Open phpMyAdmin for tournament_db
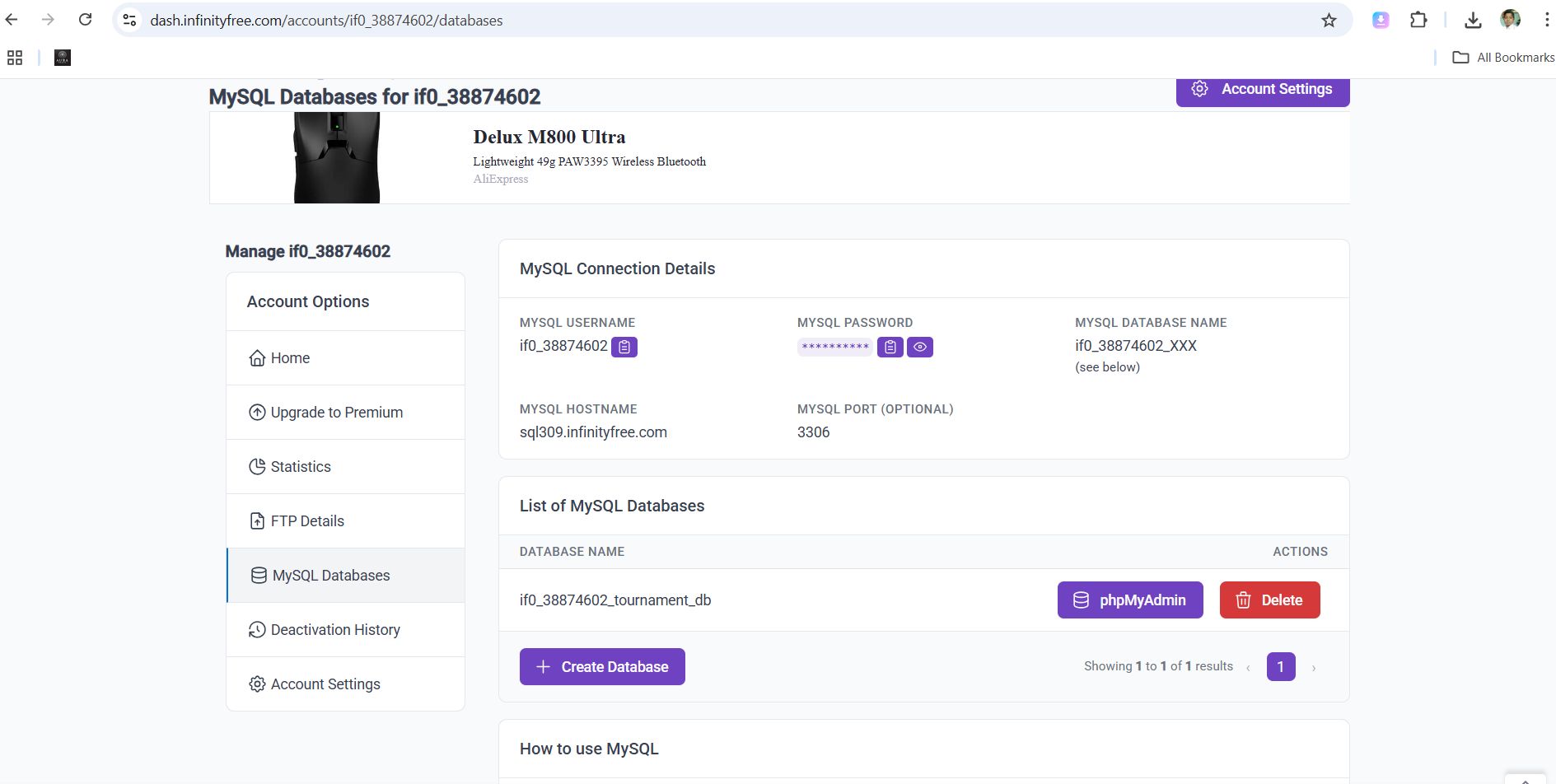The width and height of the screenshot is (1556, 784). tap(1129, 600)
